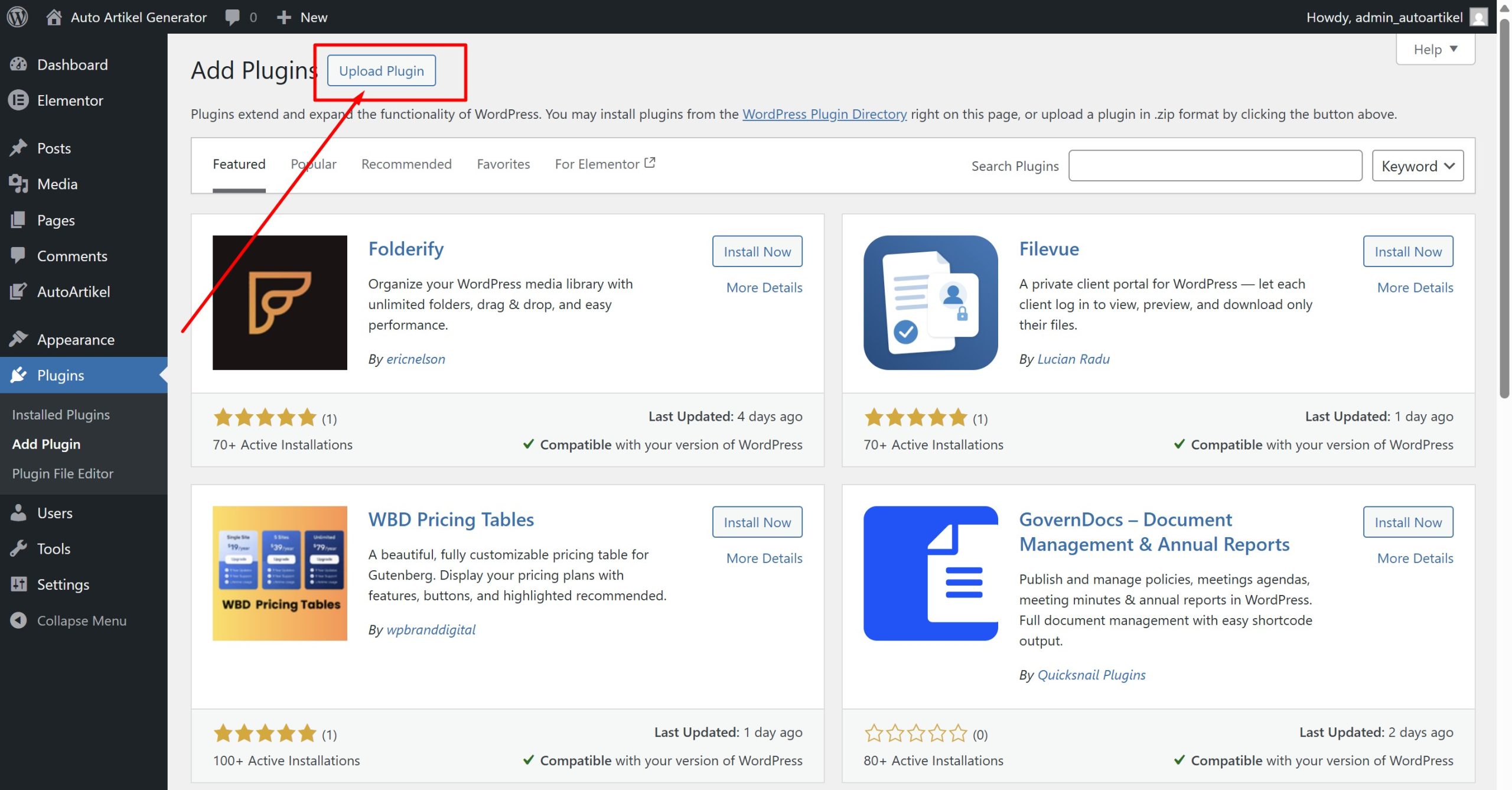Viewport: 1512px width, 790px height.
Task: Click the Dashboard gauge icon in sidebar
Action: pyautogui.click(x=18, y=64)
